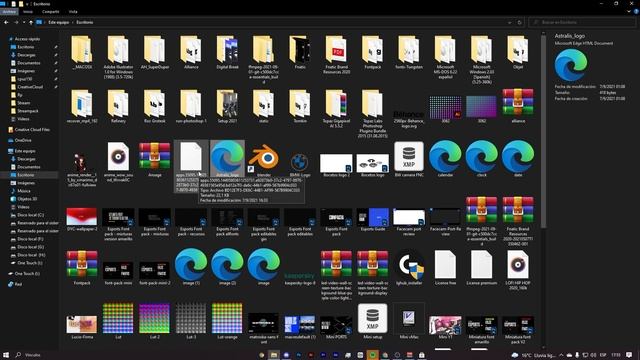Click the taskbar search icon
This screenshot has width=640, height=360.
click(x=18, y=355)
